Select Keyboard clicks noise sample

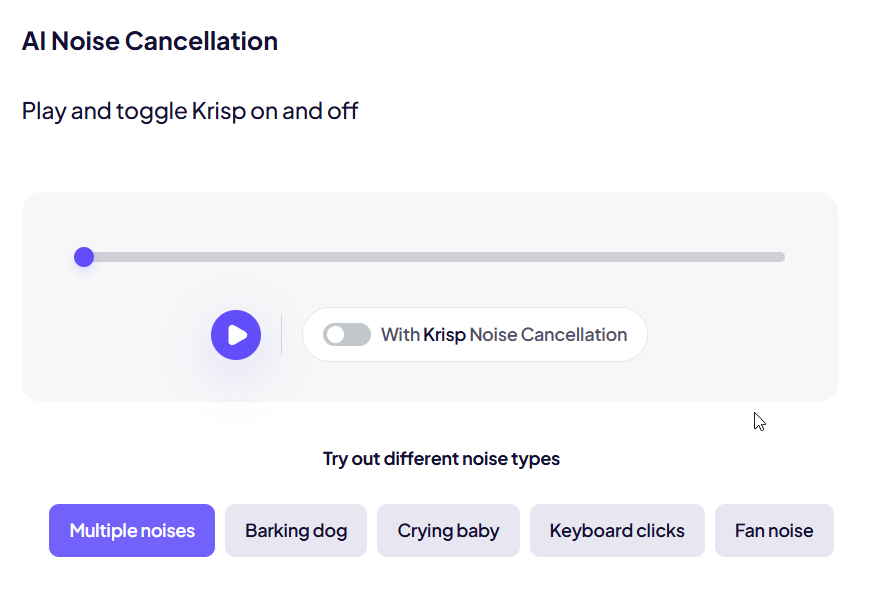pos(617,531)
